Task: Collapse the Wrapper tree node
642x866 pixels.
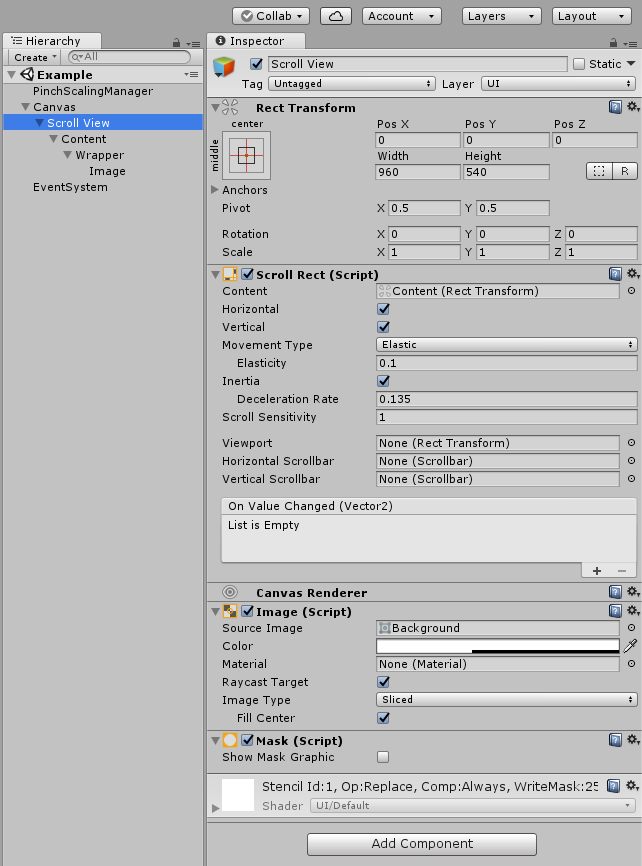Action: (x=68, y=155)
